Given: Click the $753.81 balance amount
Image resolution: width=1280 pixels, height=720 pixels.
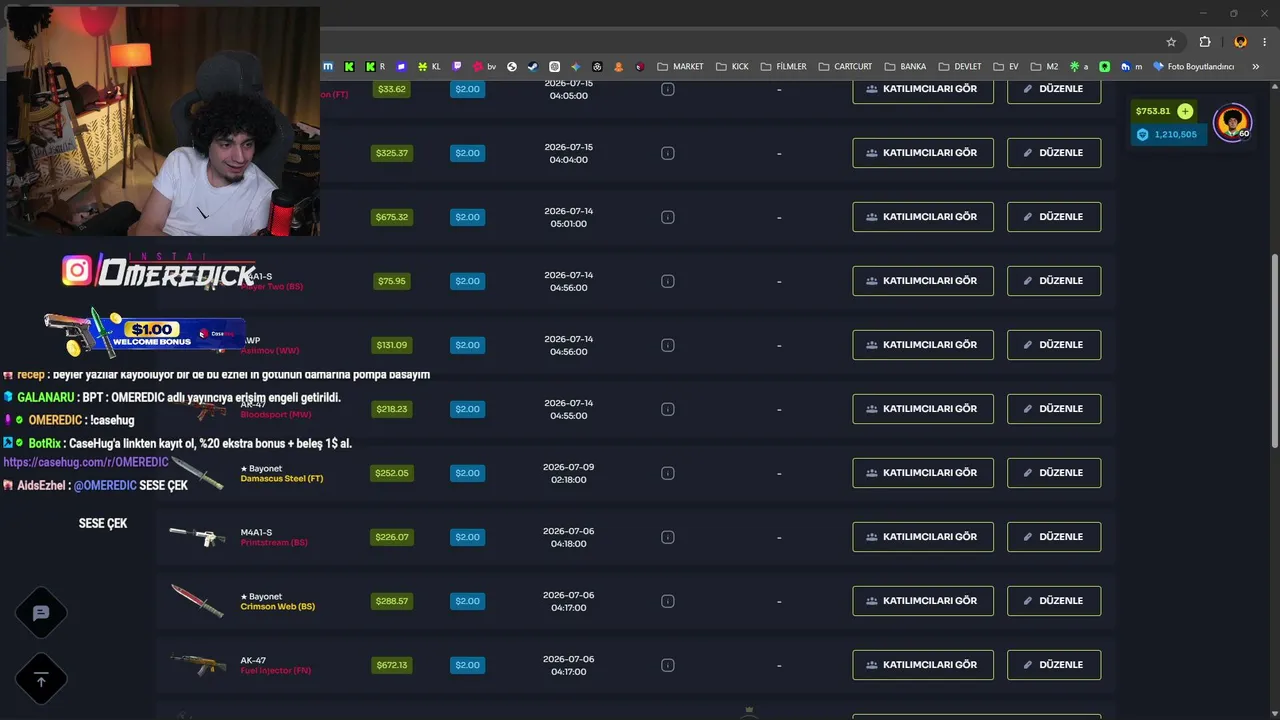Looking at the screenshot, I should 1153,111.
